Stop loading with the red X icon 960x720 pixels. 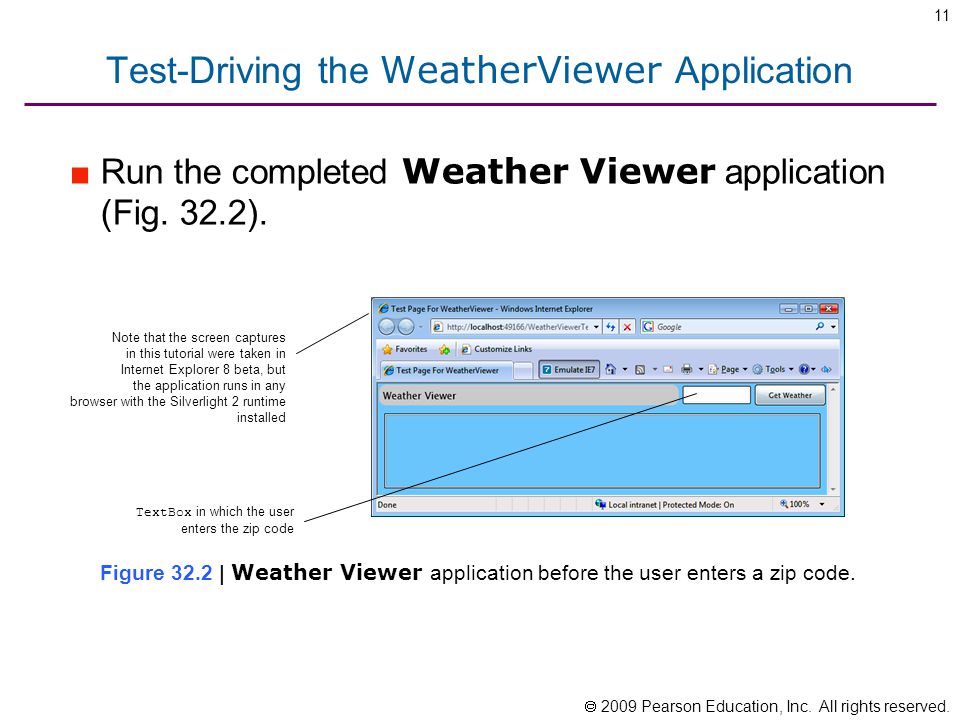tap(627, 327)
